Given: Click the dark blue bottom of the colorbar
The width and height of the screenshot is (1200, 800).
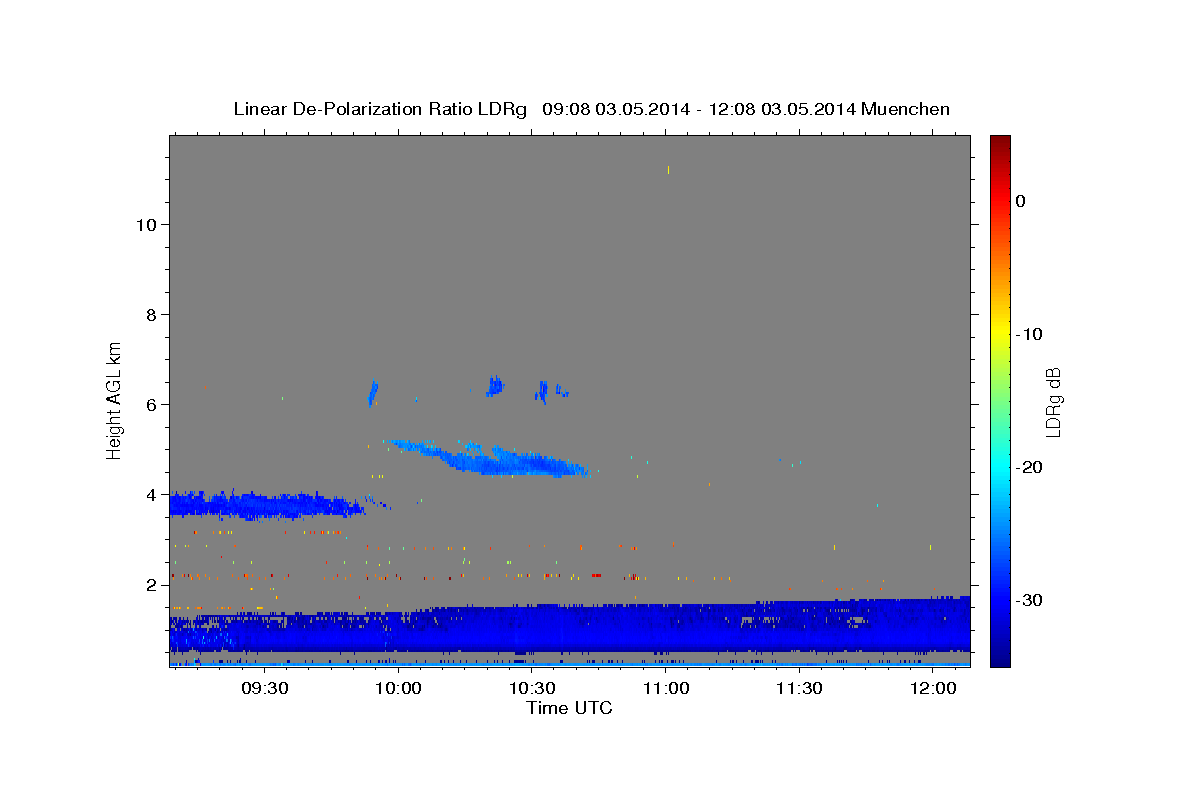Looking at the screenshot, I should tap(1000, 656).
